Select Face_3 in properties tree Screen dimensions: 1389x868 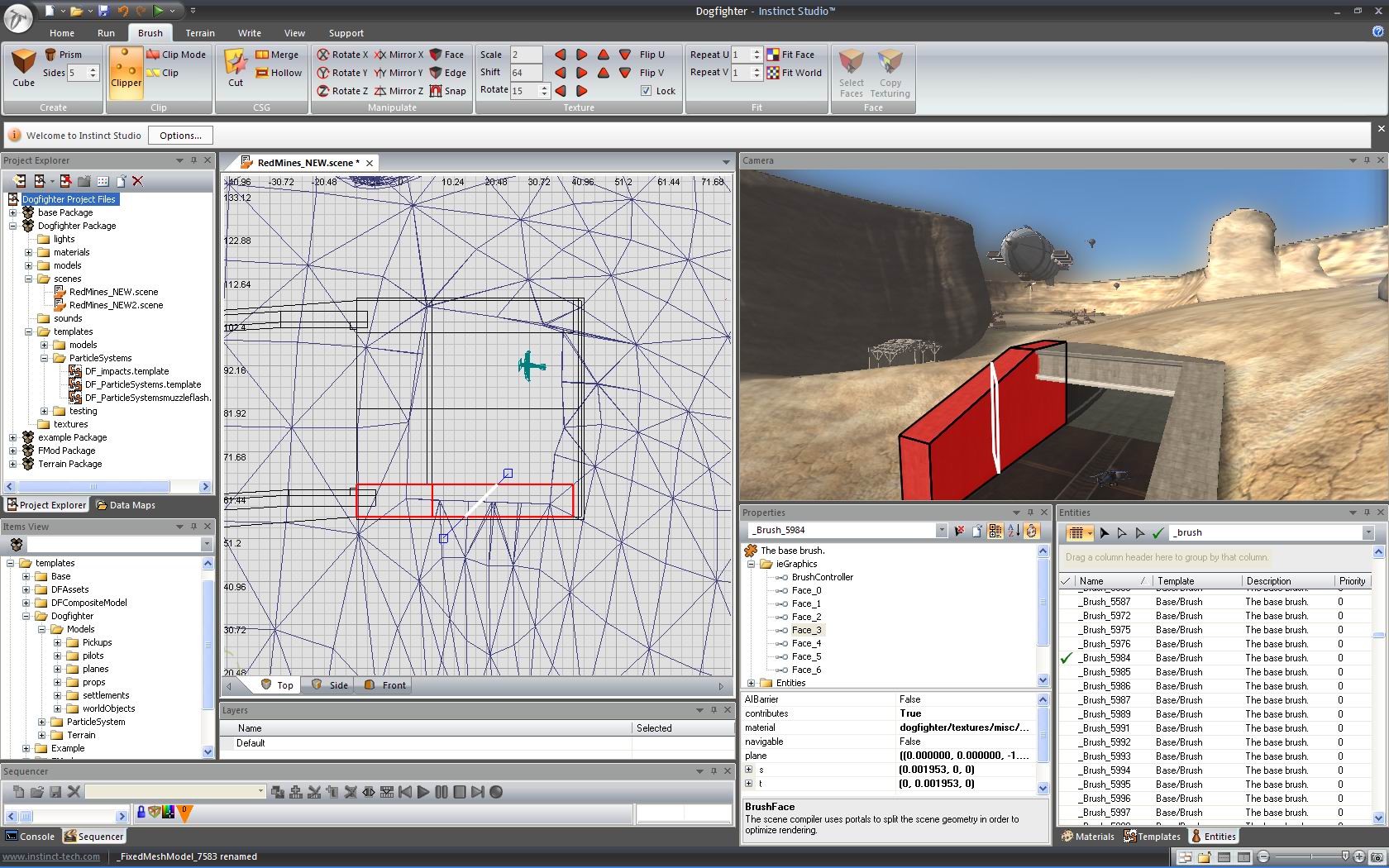806,630
